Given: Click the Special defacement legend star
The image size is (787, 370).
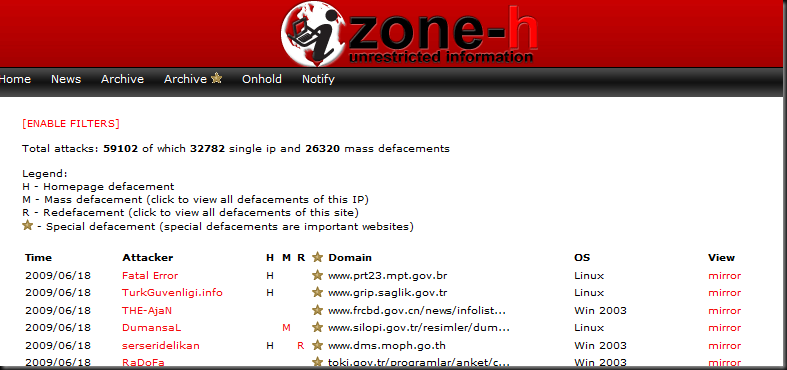Looking at the screenshot, I should pos(28,225).
